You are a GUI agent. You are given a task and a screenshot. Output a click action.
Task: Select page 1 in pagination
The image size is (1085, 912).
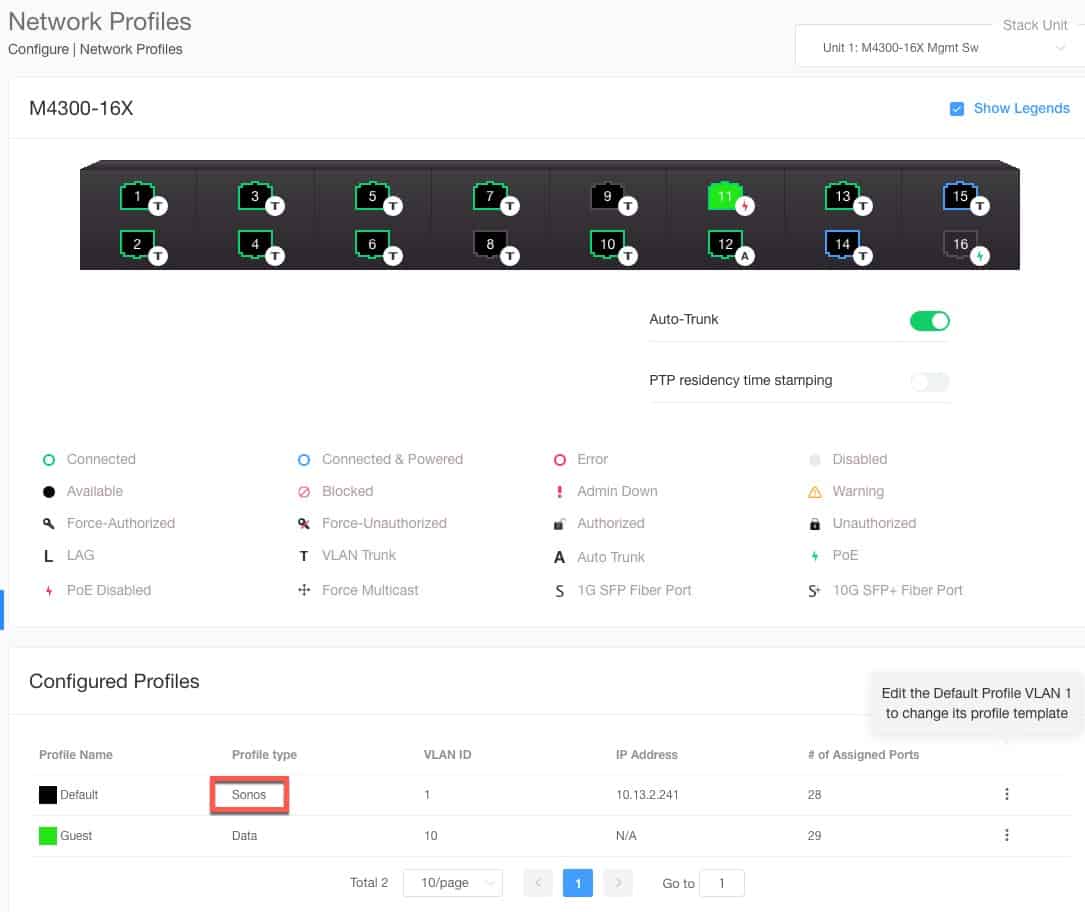(x=578, y=883)
